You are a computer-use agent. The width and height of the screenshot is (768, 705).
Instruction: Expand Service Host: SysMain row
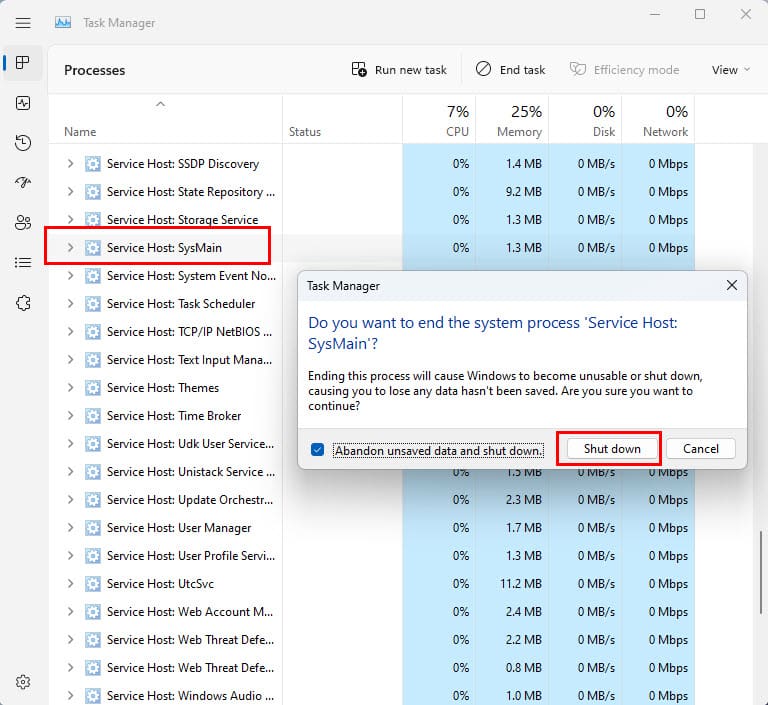click(x=70, y=248)
